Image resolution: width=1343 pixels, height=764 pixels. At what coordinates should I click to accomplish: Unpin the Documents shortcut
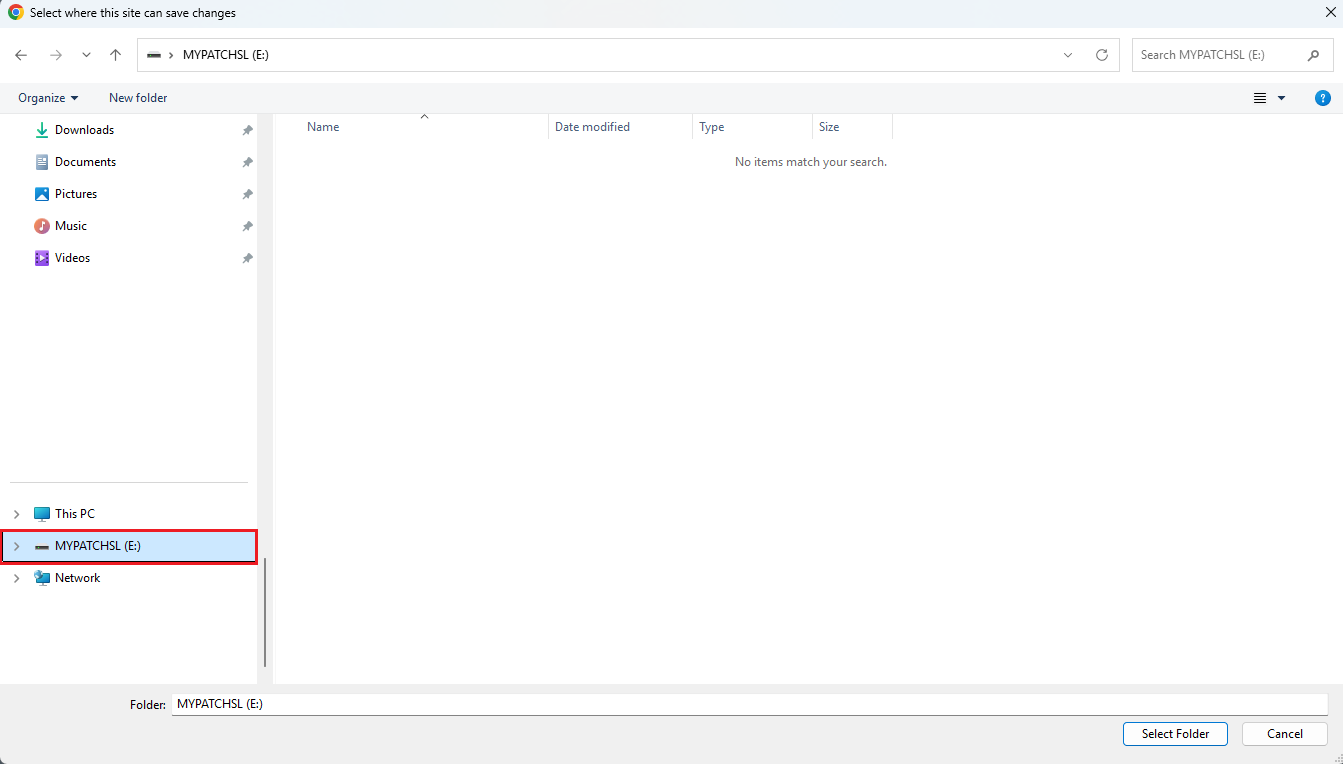[x=246, y=162]
